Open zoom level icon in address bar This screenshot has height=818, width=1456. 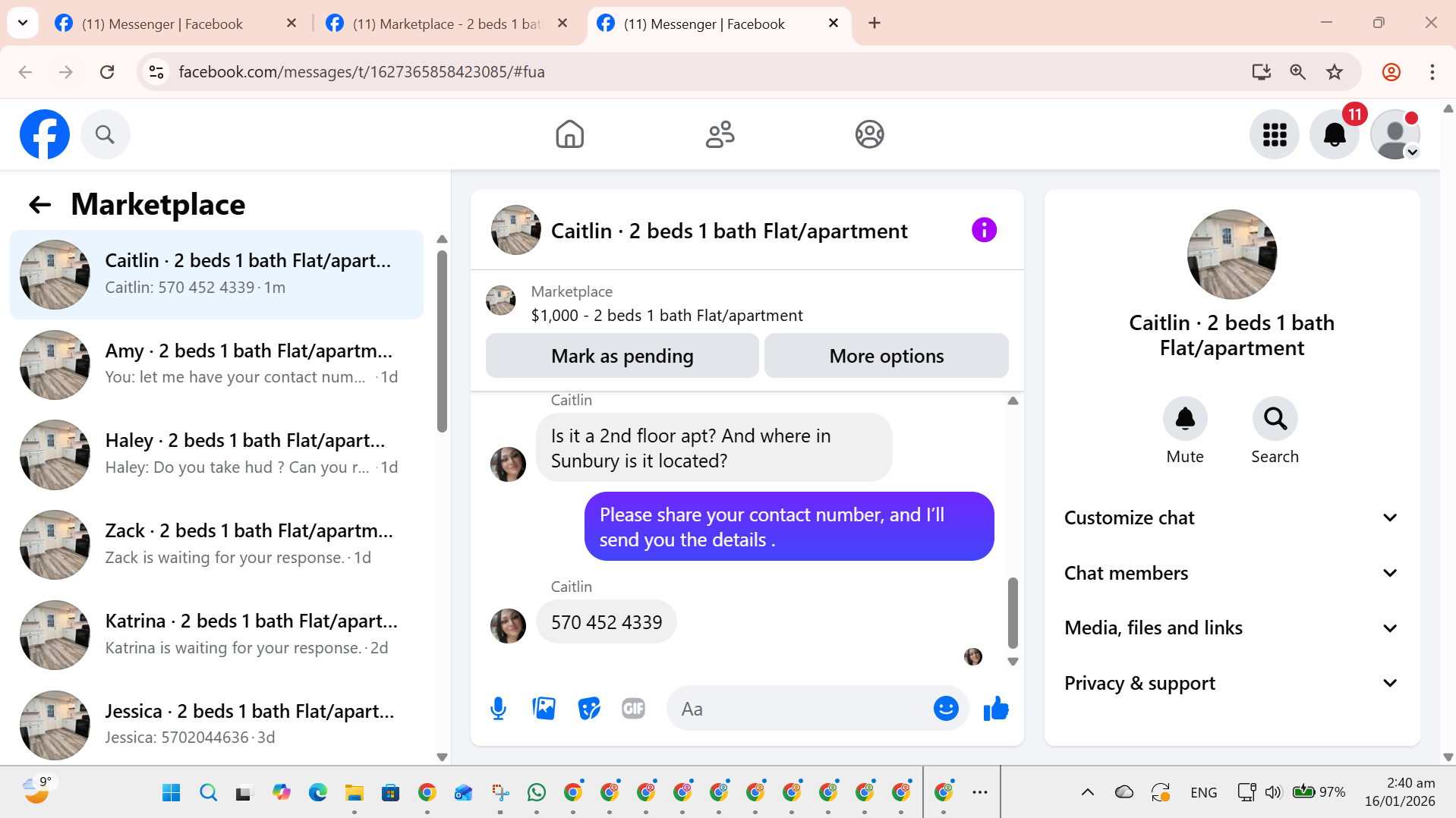click(1297, 72)
